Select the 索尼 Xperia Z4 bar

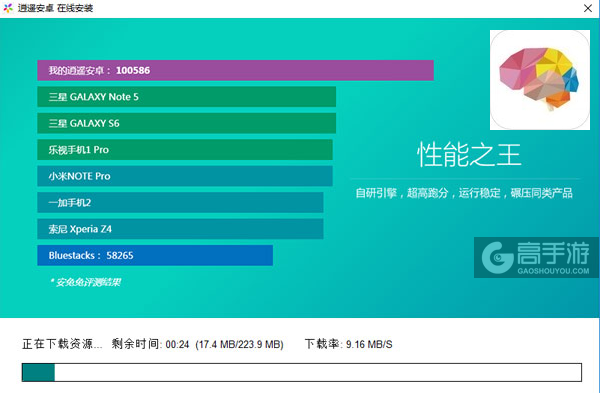[180, 229]
